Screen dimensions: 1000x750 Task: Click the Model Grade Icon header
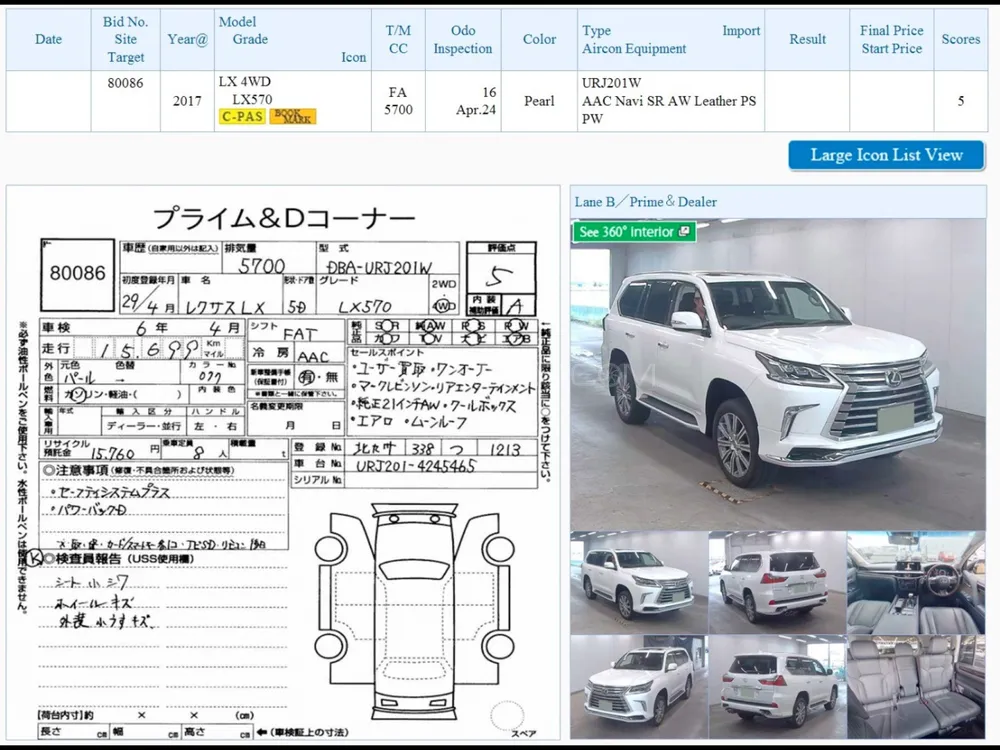(293, 40)
